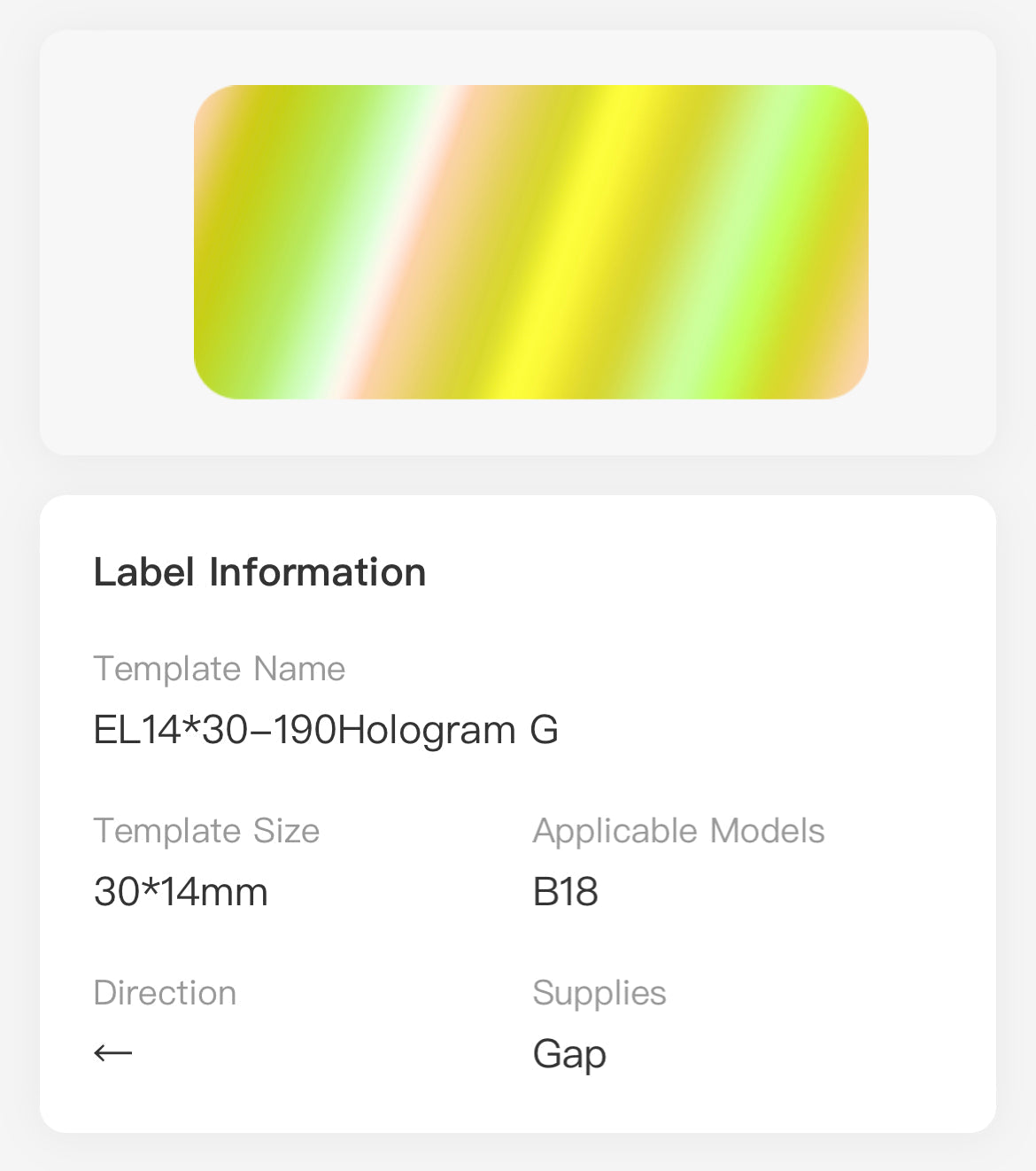Tap the label preview card

pos(517,241)
